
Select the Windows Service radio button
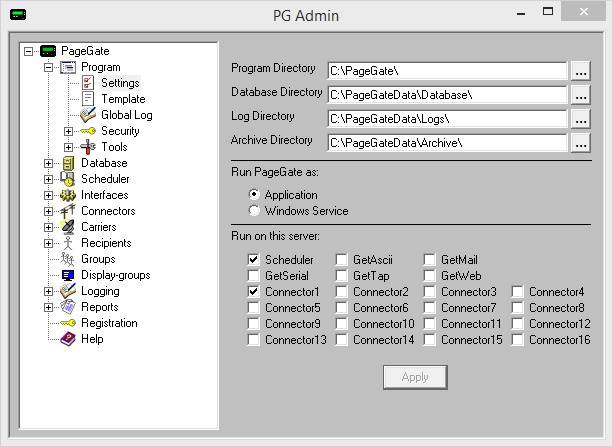coord(254,210)
